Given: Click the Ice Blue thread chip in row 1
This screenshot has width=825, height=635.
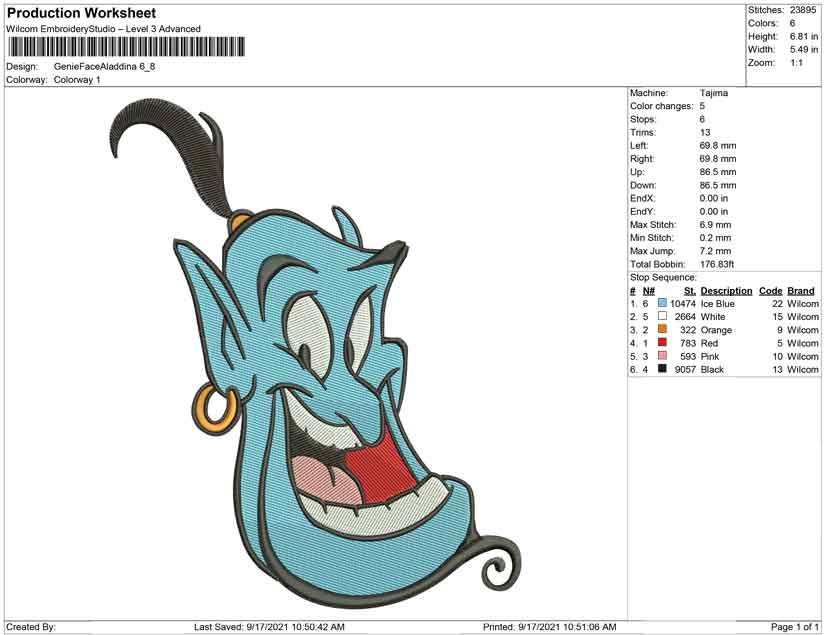Looking at the screenshot, I should click(x=660, y=303).
